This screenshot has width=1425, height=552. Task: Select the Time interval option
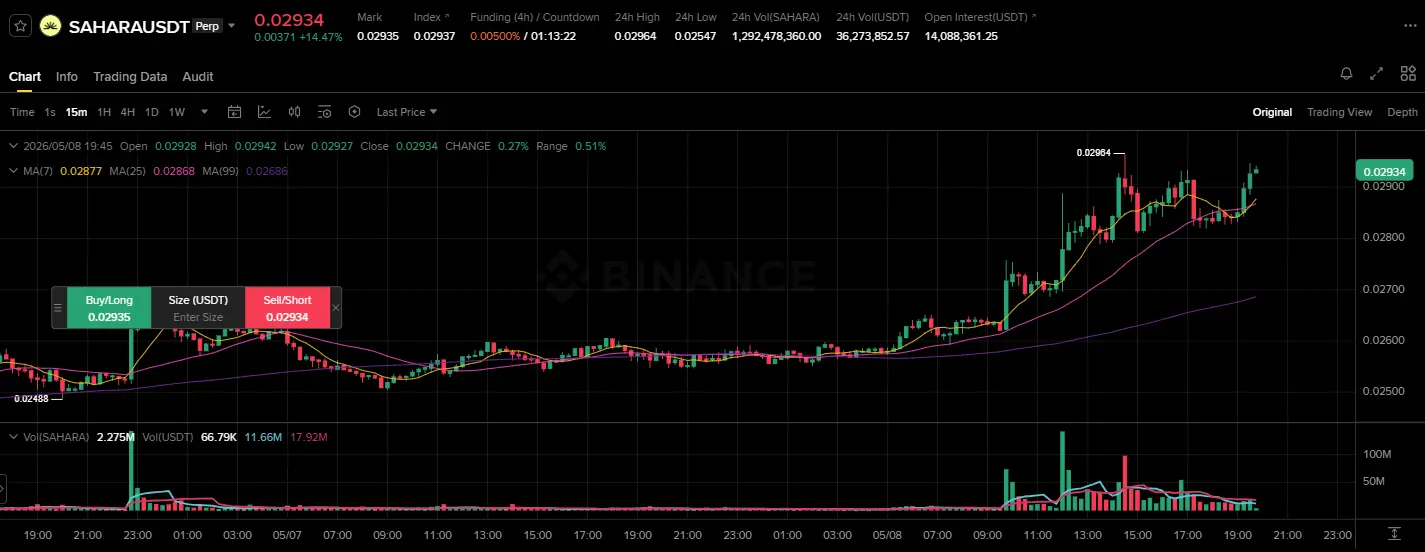click(22, 112)
